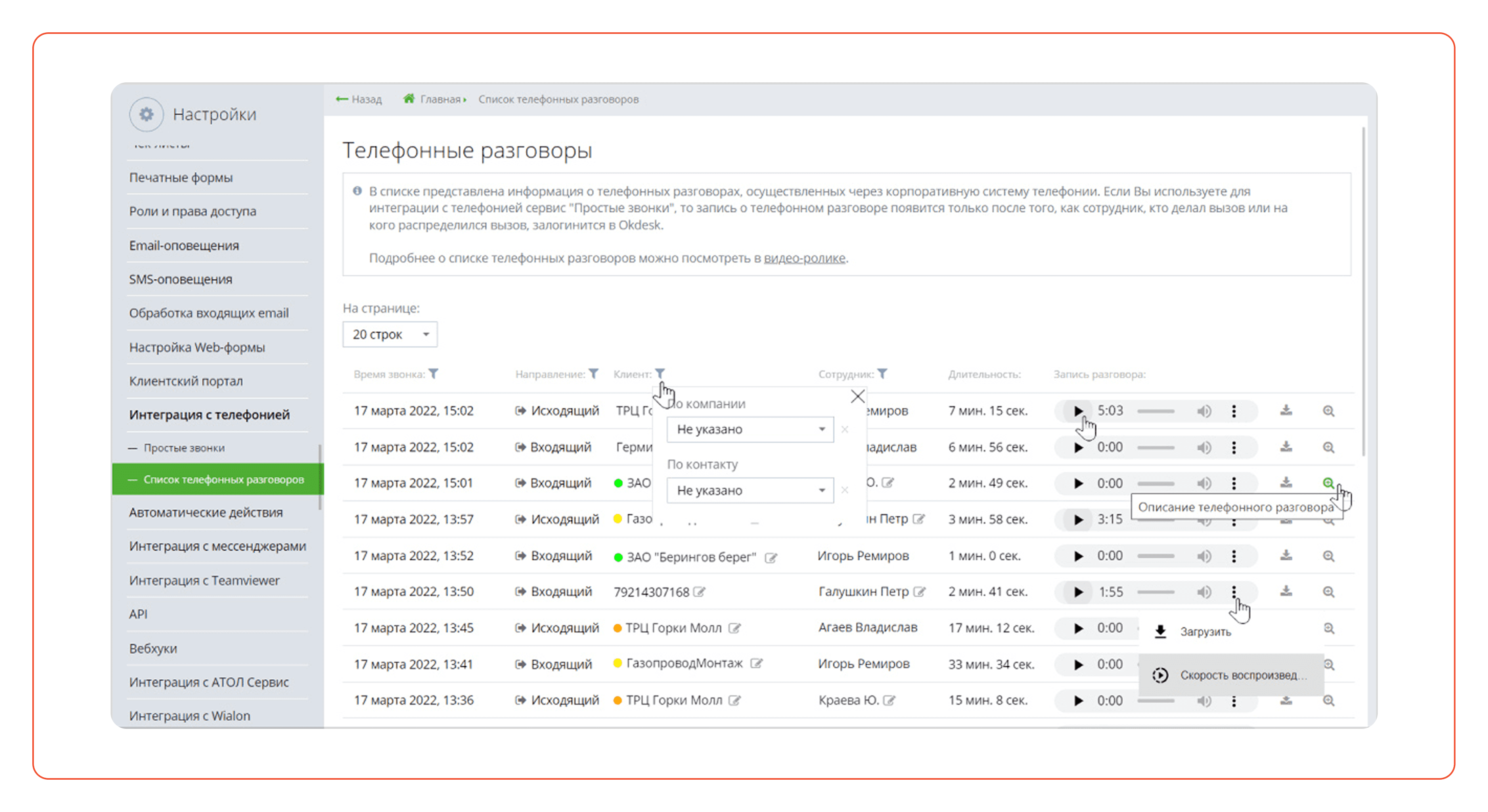Viewport: 1488px width, 812px height.
Task: Play the recording for the 15:02 Исходящий call
Action: tap(1078, 411)
